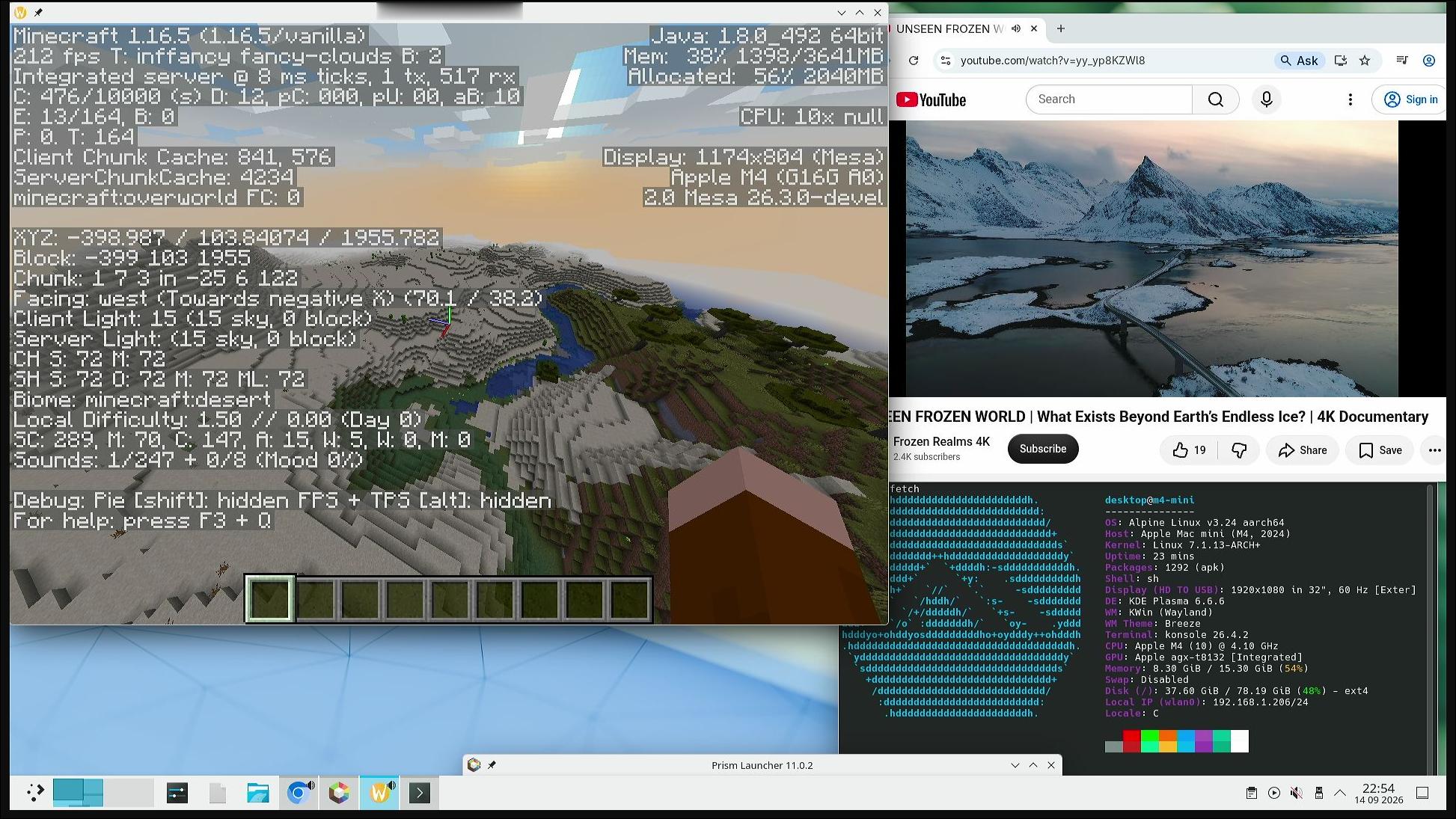Click the white color block in terminal
The height and width of the screenshot is (819, 1456).
[x=1240, y=741]
